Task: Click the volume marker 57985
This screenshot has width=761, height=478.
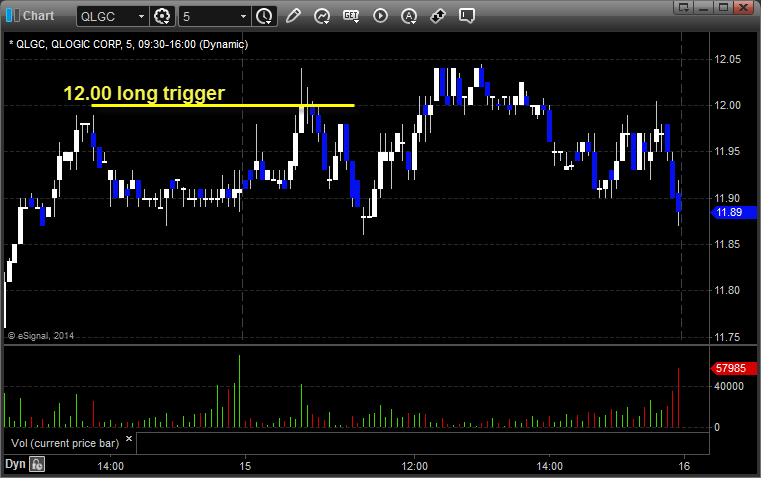Action: point(733,368)
